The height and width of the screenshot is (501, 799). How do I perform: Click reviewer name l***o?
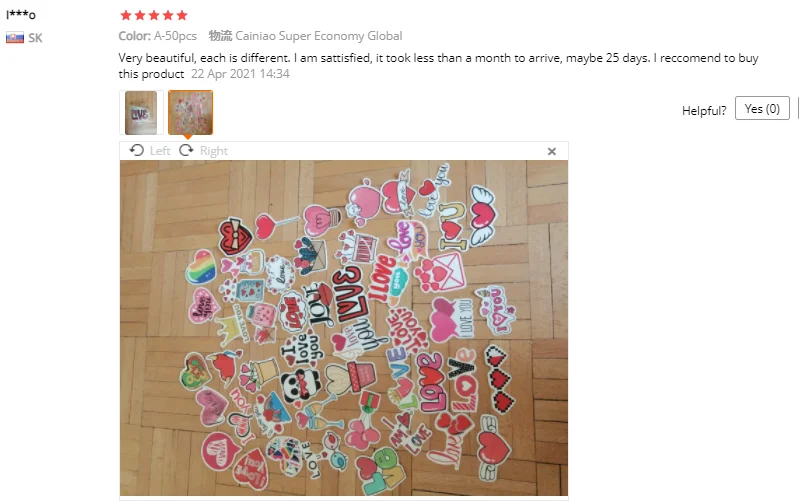pyautogui.click(x=21, y=15)
